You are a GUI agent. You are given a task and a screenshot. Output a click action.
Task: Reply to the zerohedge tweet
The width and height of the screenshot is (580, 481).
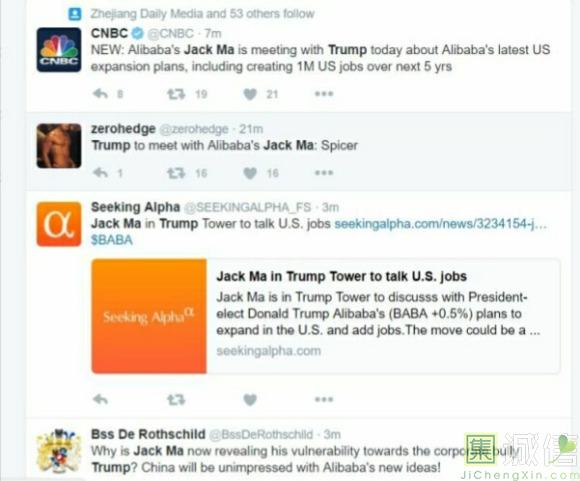click(100, 173)
